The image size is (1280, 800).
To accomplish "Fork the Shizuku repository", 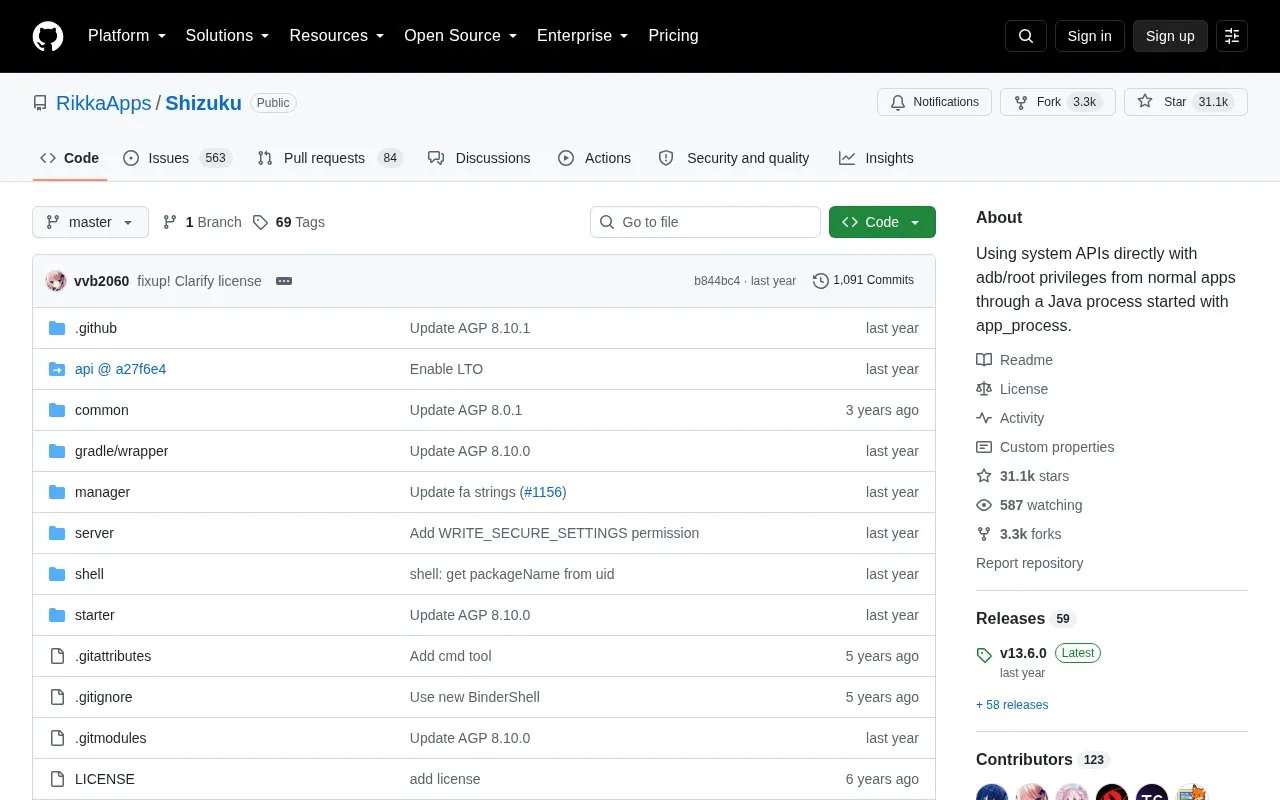I will [x=1058, y=102].
